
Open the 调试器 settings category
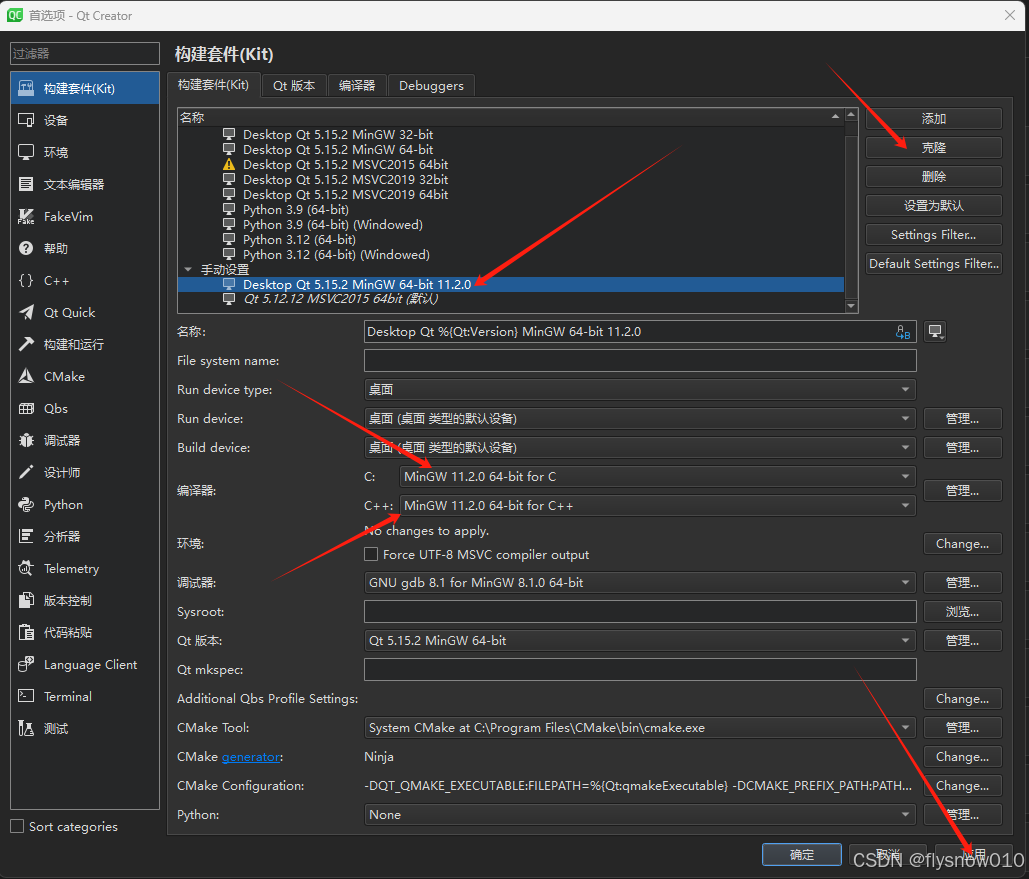85,440
